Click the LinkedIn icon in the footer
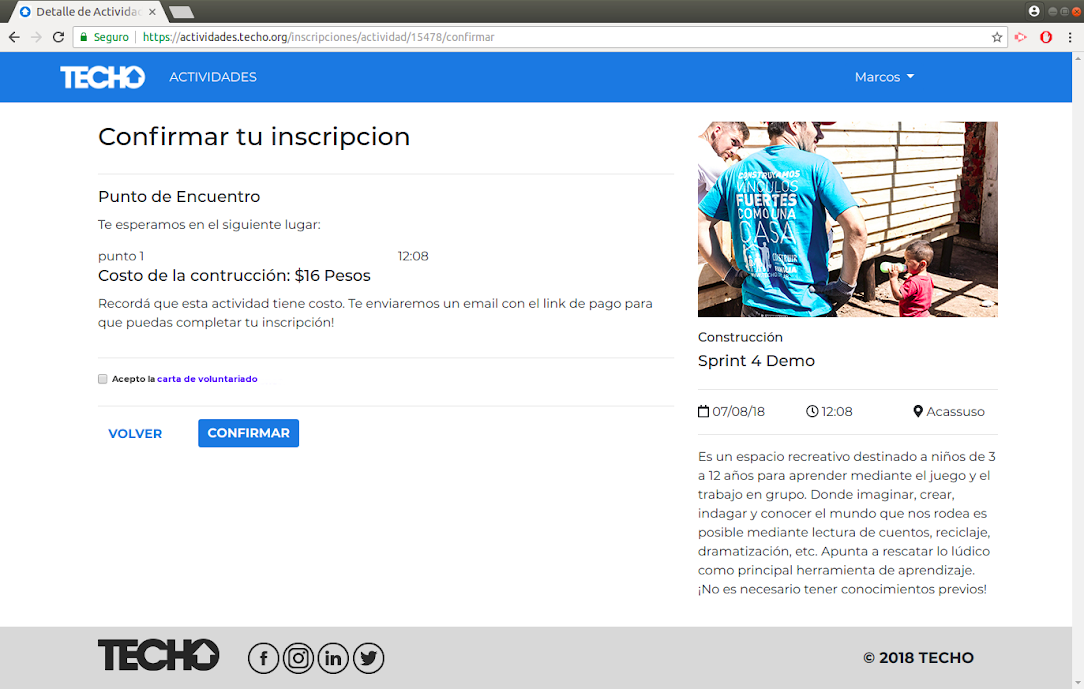Screen dimensions: 1084x689 [333, 658]
